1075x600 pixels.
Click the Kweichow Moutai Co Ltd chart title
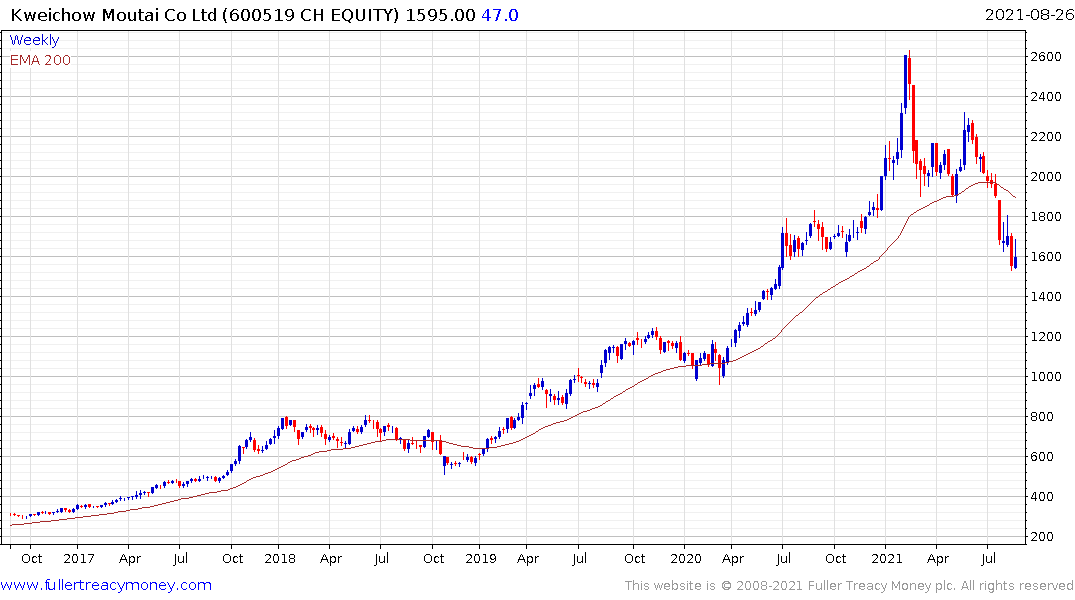(x=205, y=15)
